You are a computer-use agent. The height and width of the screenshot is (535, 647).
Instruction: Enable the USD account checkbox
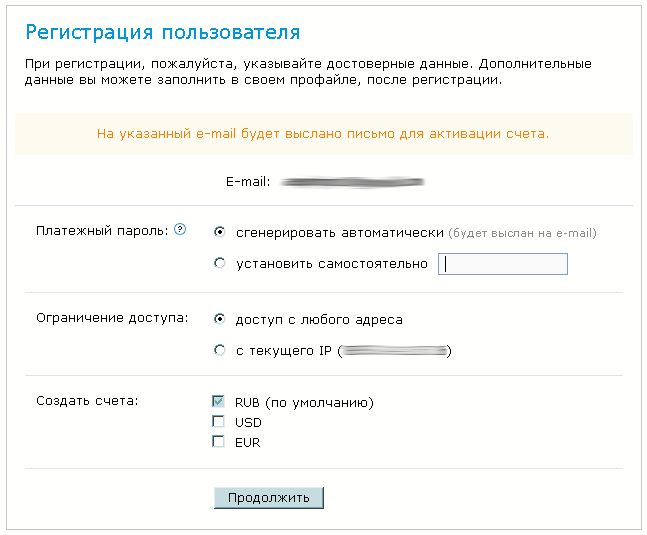(218, 422)
